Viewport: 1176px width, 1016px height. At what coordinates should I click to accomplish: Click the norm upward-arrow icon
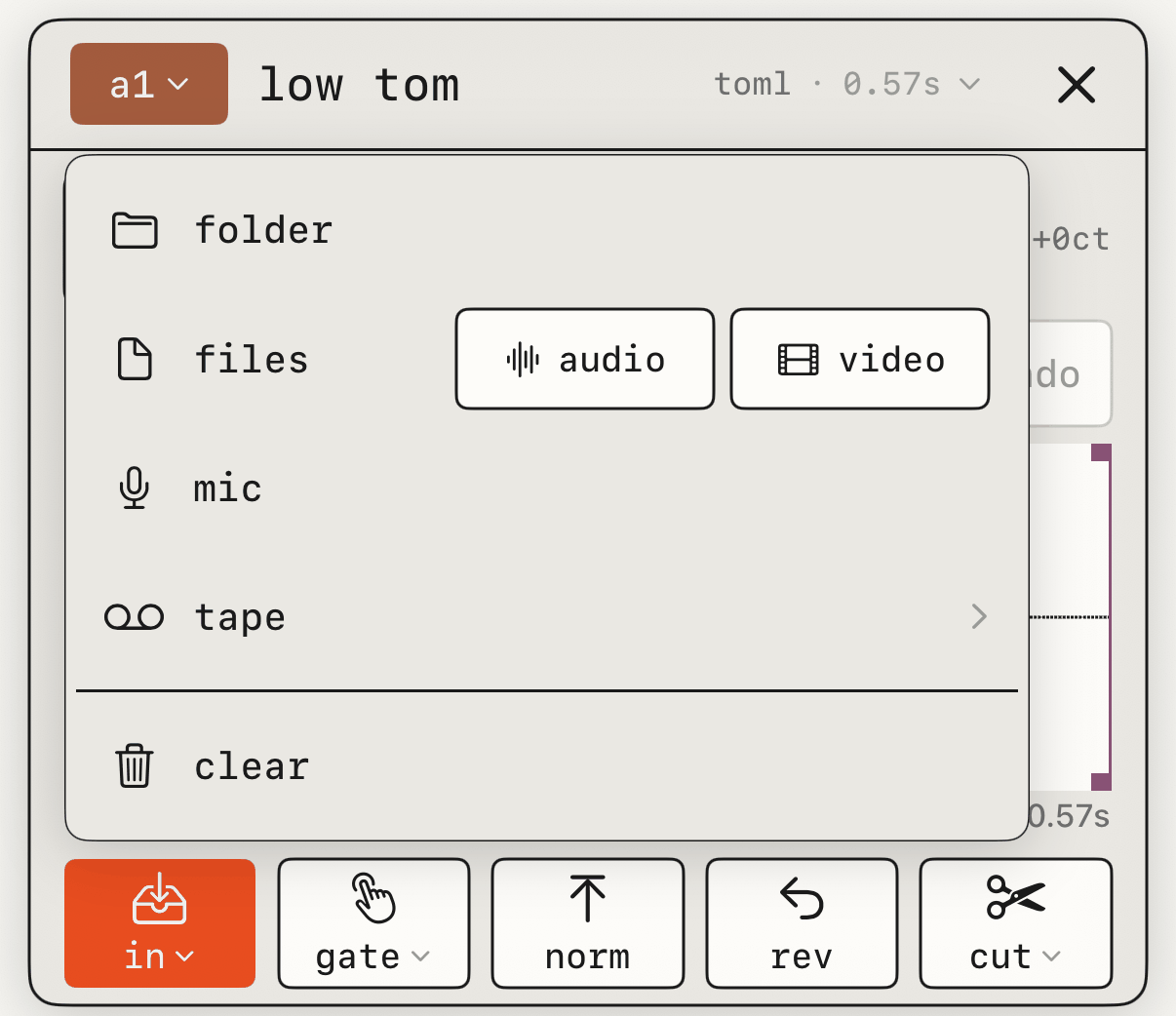tap(587, 898)
